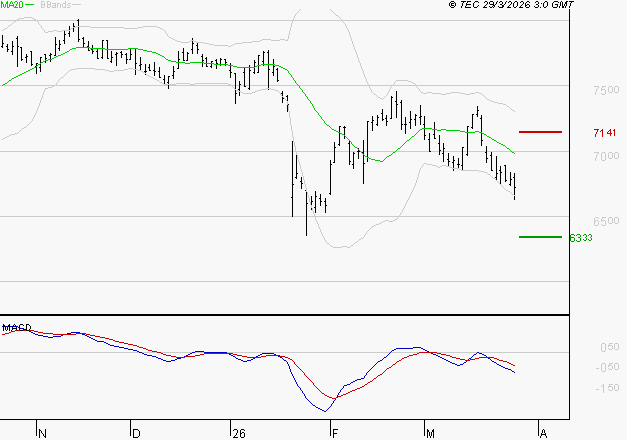Image resolution: width=627 pixels, height=440 pixels.
Task: Click the N month marker on time axis
Action: (42, 433)
